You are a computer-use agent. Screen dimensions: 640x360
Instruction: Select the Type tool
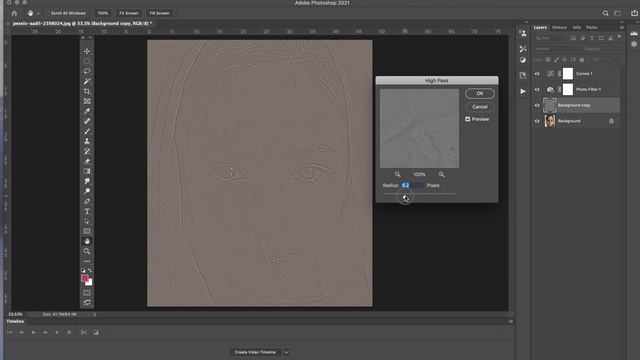(87, 211)
